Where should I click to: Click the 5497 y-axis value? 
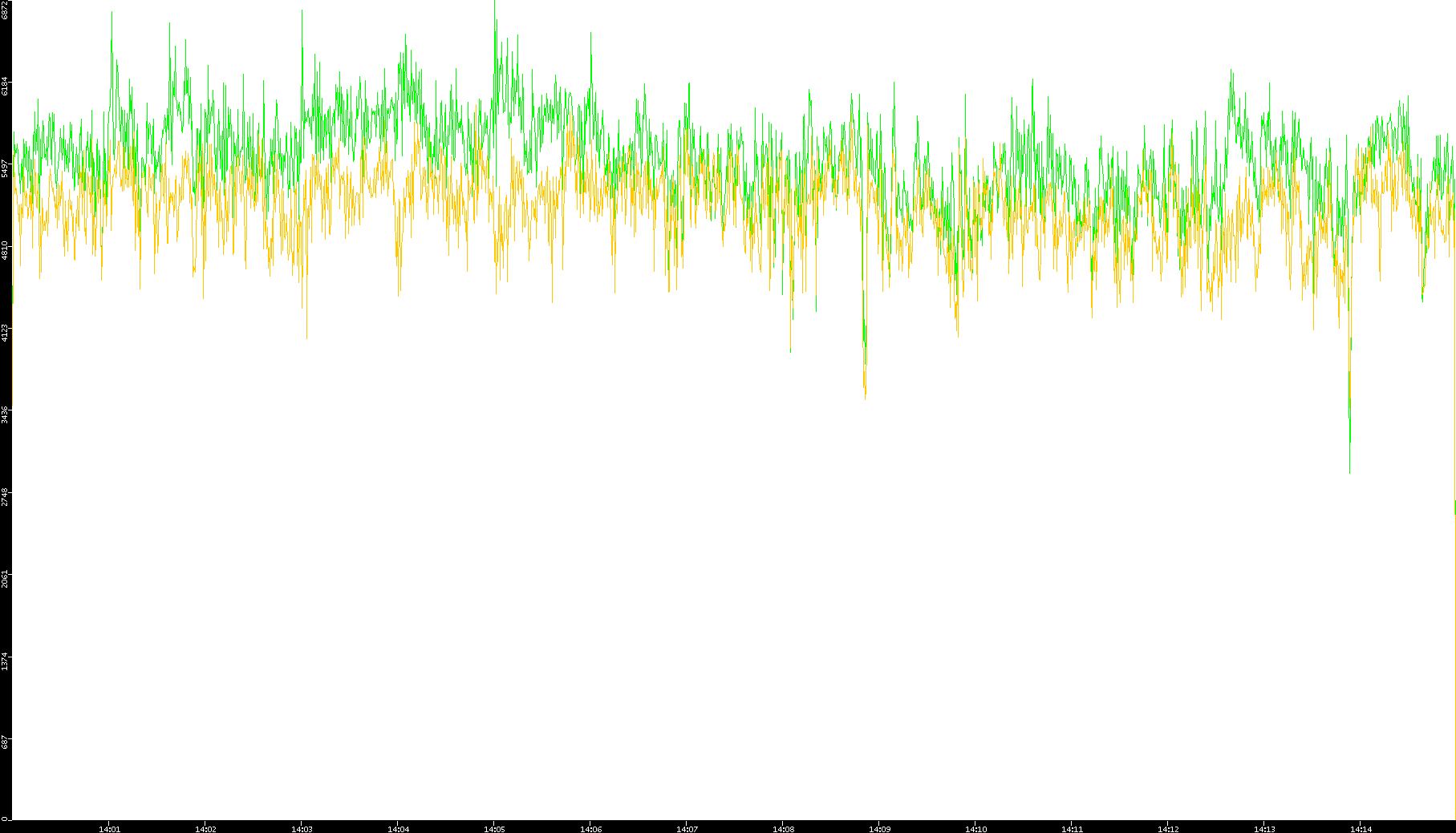(x=5, y=168)
